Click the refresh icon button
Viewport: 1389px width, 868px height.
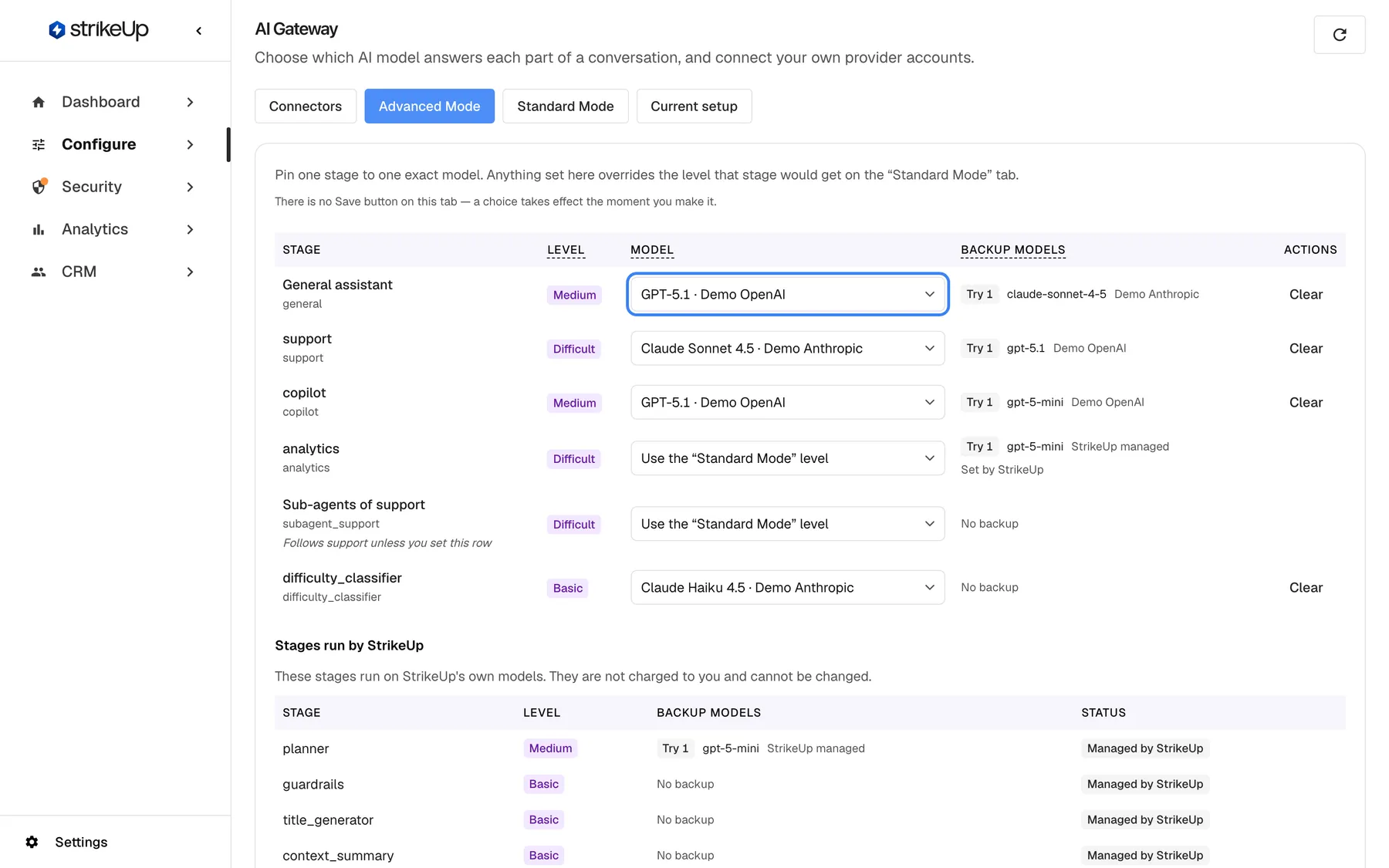1340,35
